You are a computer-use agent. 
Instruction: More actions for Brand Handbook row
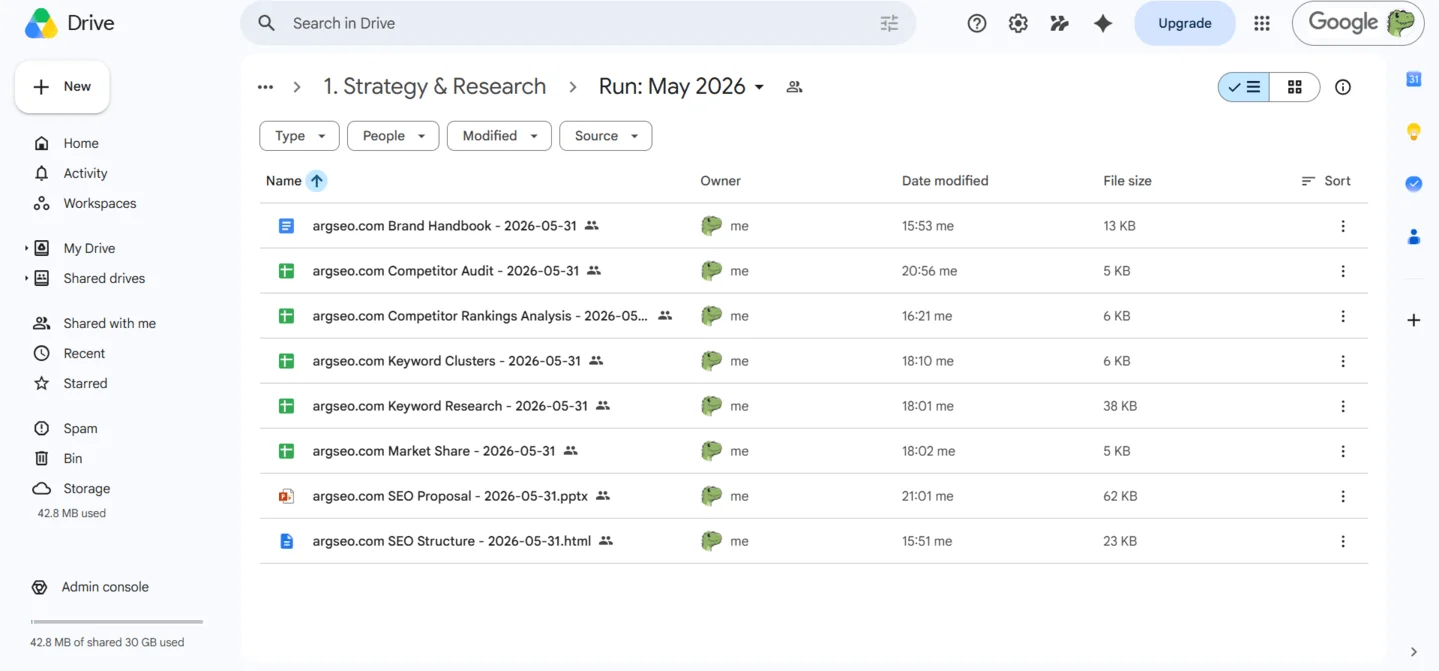click(1343, 226)
